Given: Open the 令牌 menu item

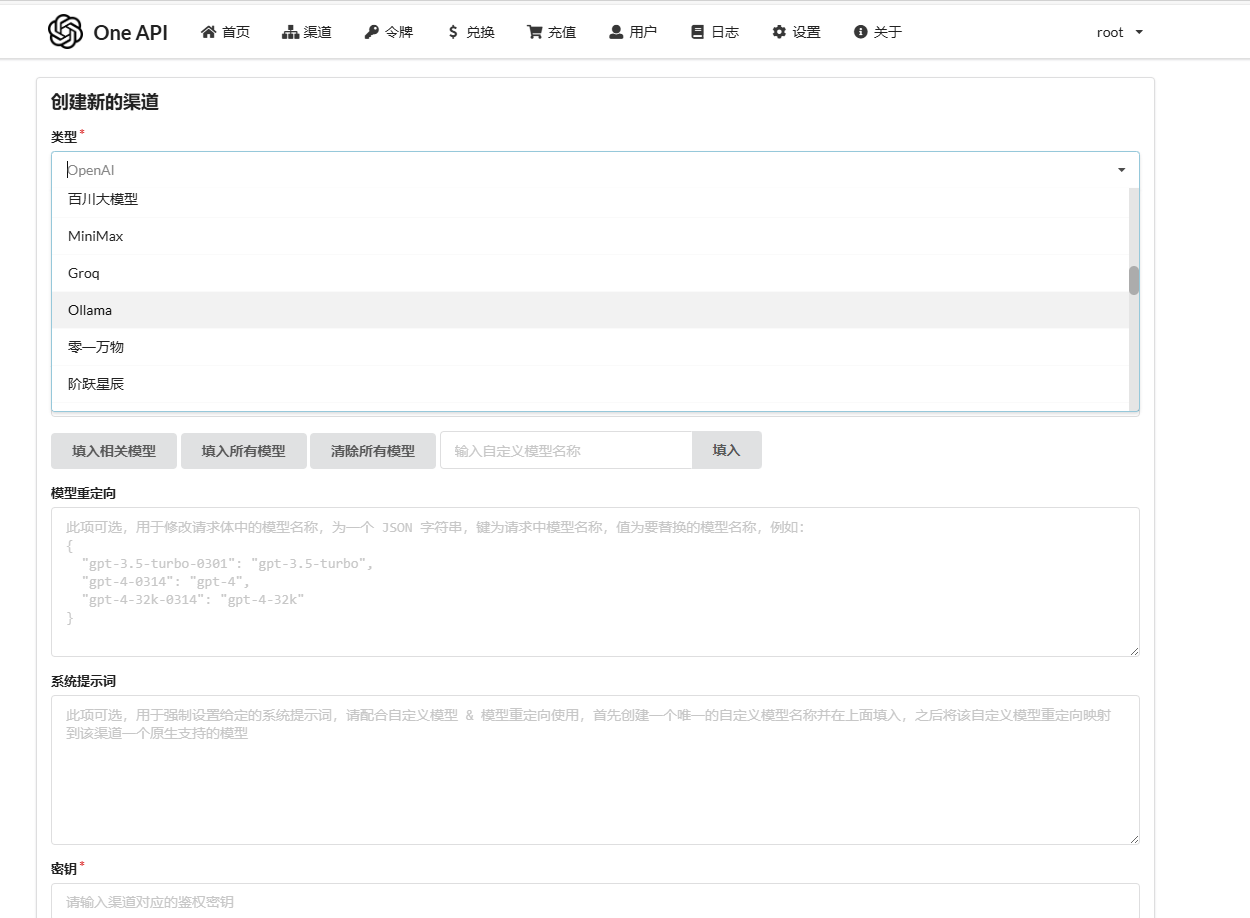Looking at the screenshot, I should (388, 32).
